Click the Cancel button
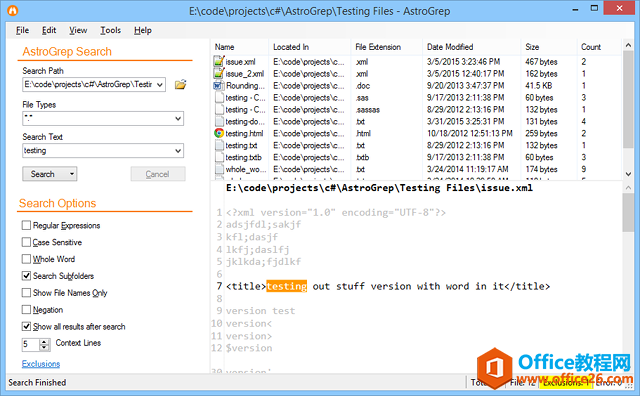This screenshot has height=396, width=640. pos(158,174)
